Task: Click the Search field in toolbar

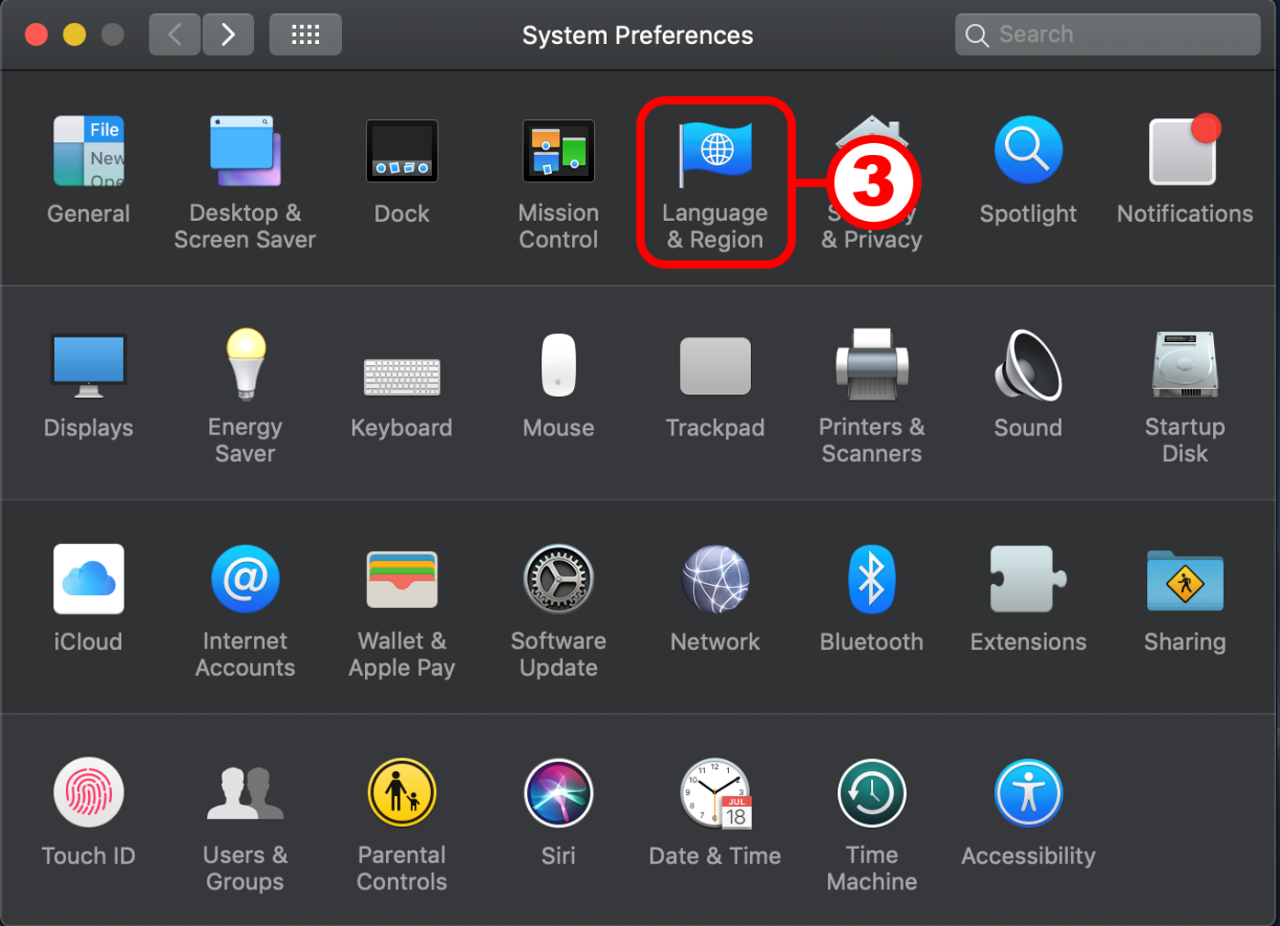Action: [1107, 35]
